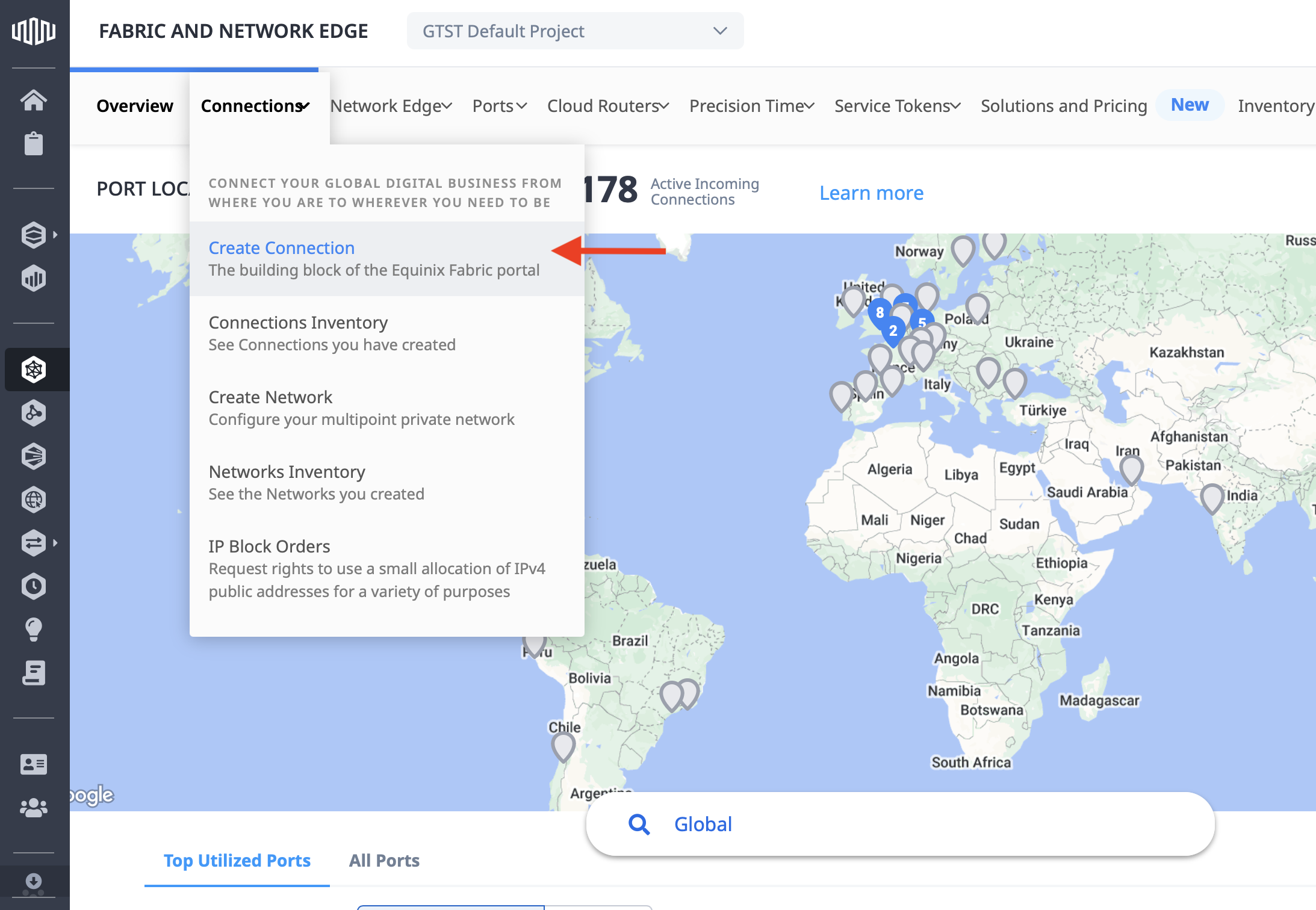The image size is (1316, 910).
Task: Open the connected nodes hexagon icon
Action: pyautogui.click(x=34, y=413)
